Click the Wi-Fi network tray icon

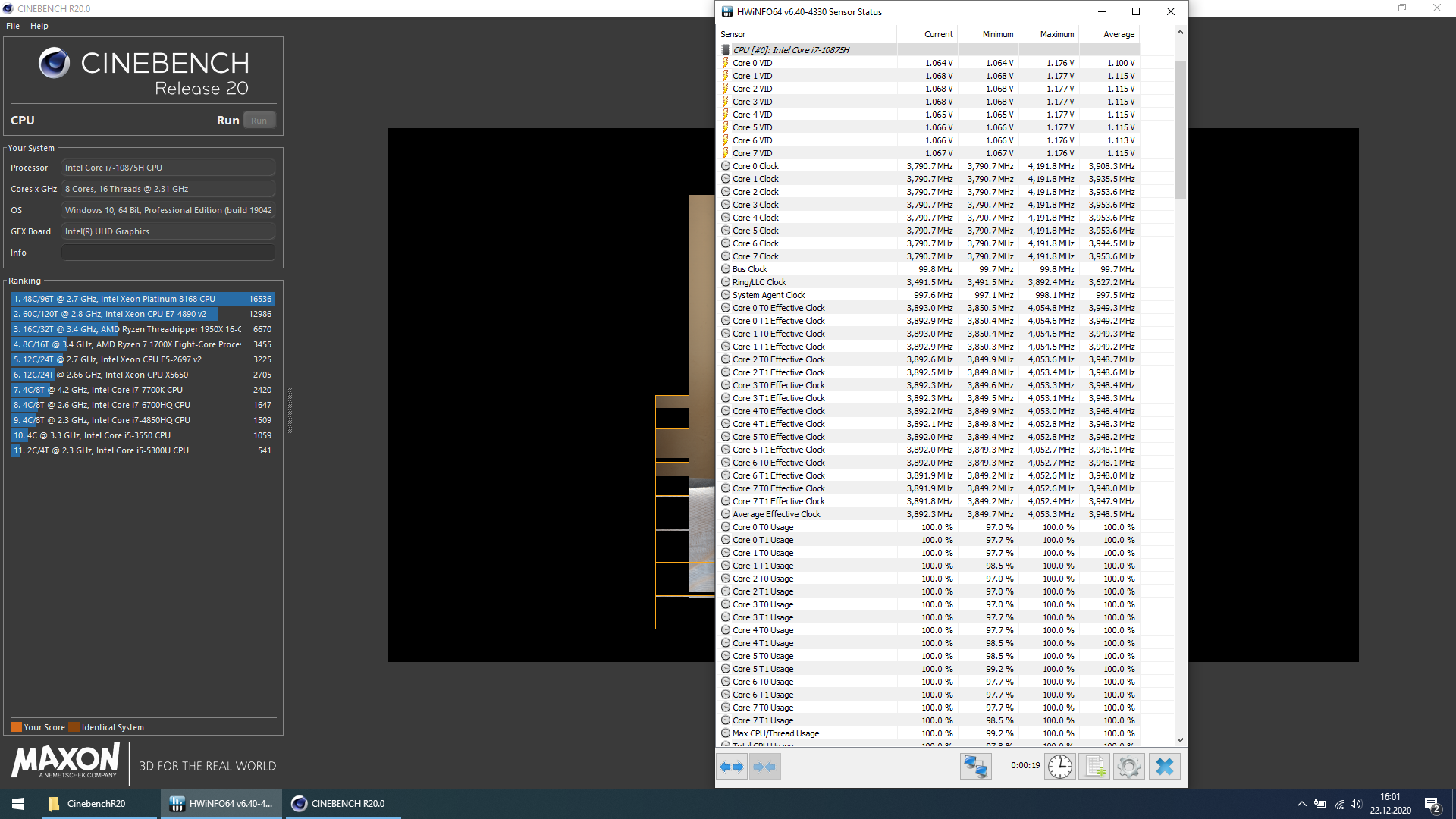coord(1338,805)
